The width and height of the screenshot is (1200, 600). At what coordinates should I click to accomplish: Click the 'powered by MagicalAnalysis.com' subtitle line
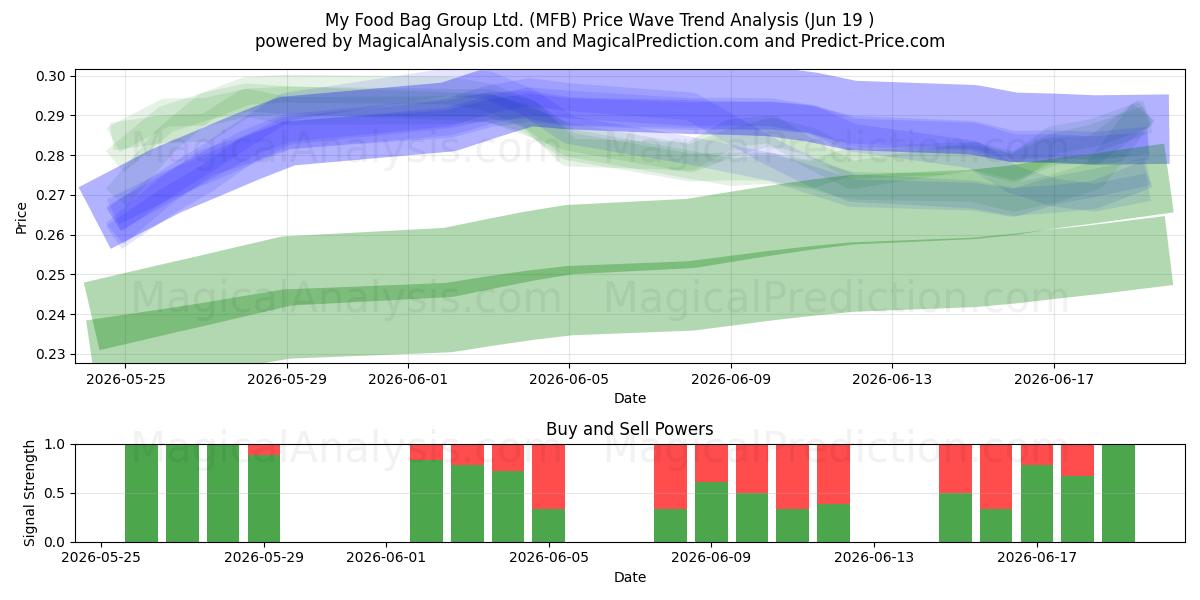tap(600, 41)
